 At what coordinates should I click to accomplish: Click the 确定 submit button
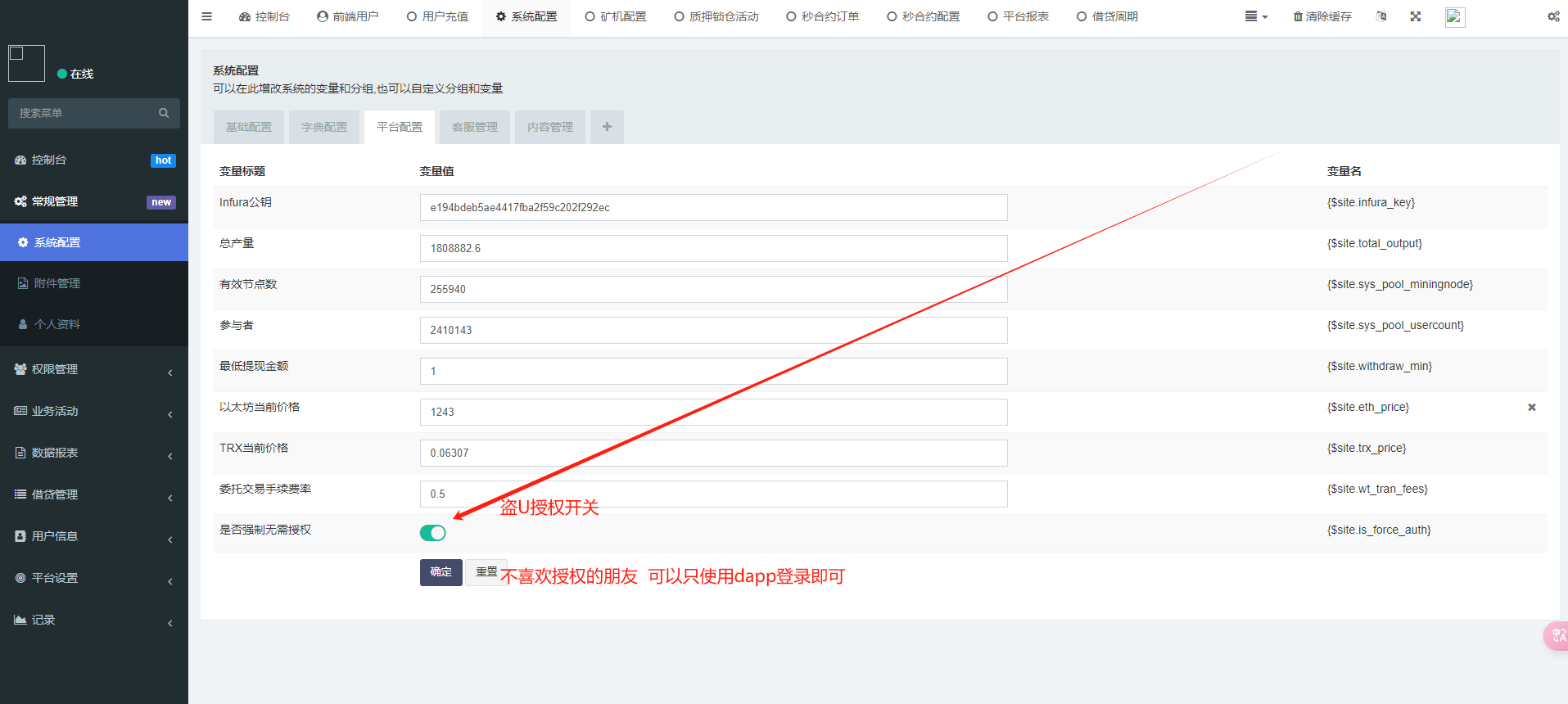(x=441, y=572)
